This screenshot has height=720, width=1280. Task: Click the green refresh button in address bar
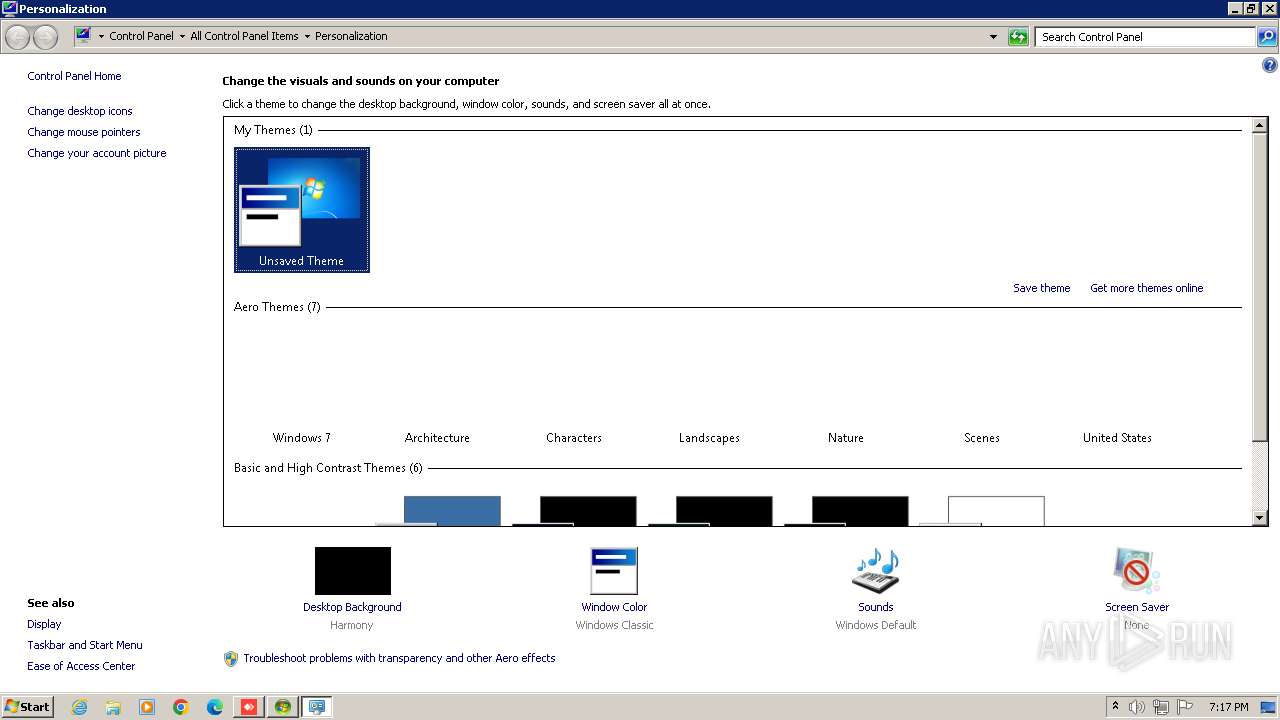pos(1018,37)
